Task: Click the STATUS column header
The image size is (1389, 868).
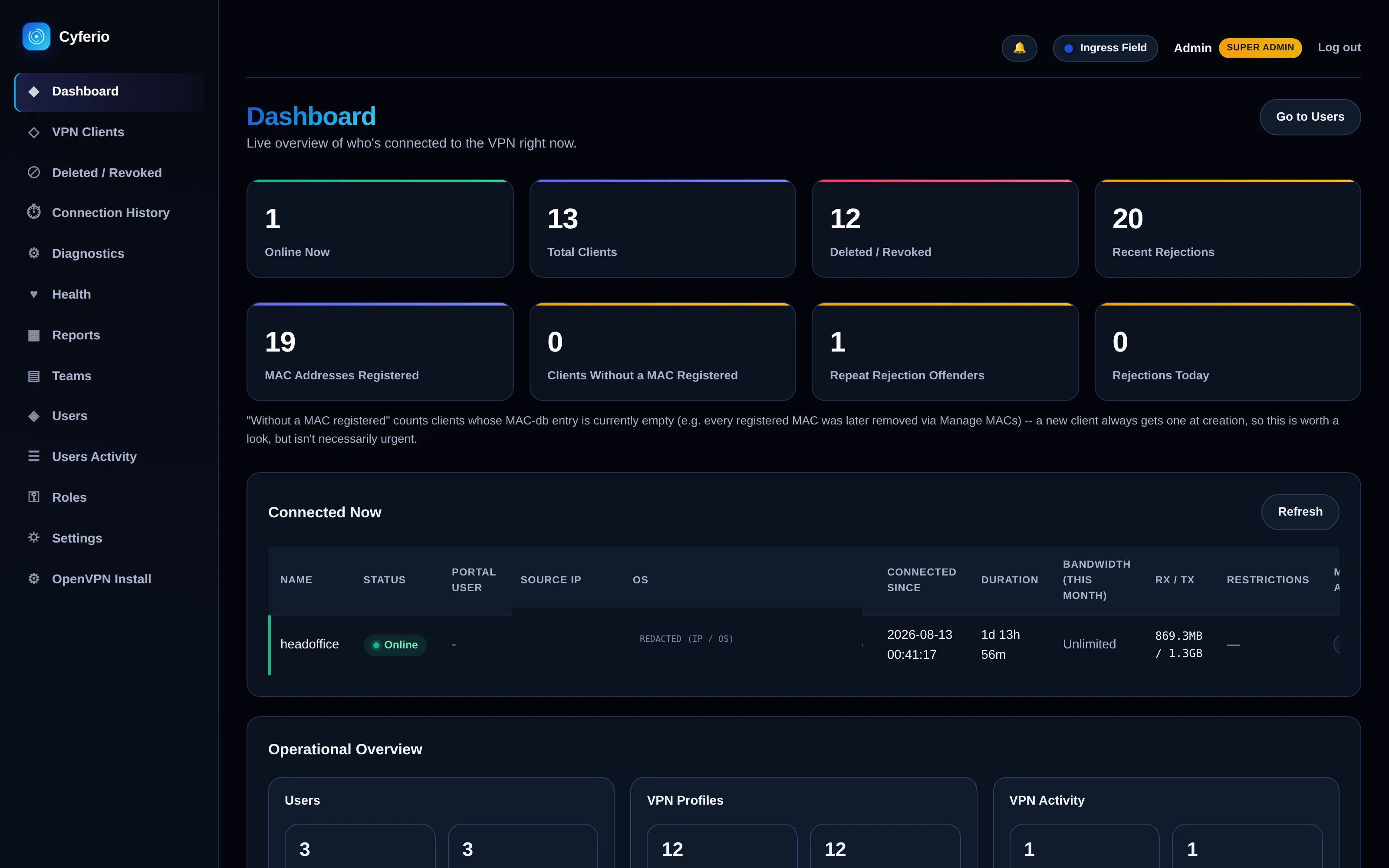Action: point(384,580)
